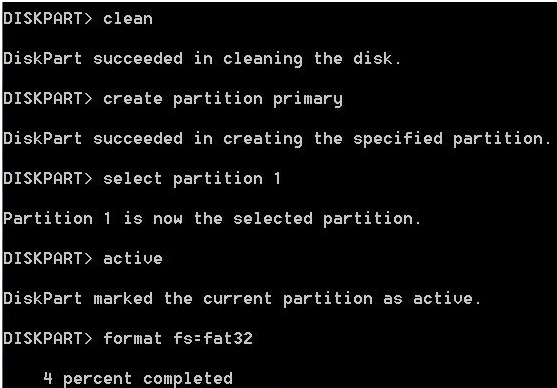
Task: Click the number '1' after 'select partition'
Action: click(277, 178)
